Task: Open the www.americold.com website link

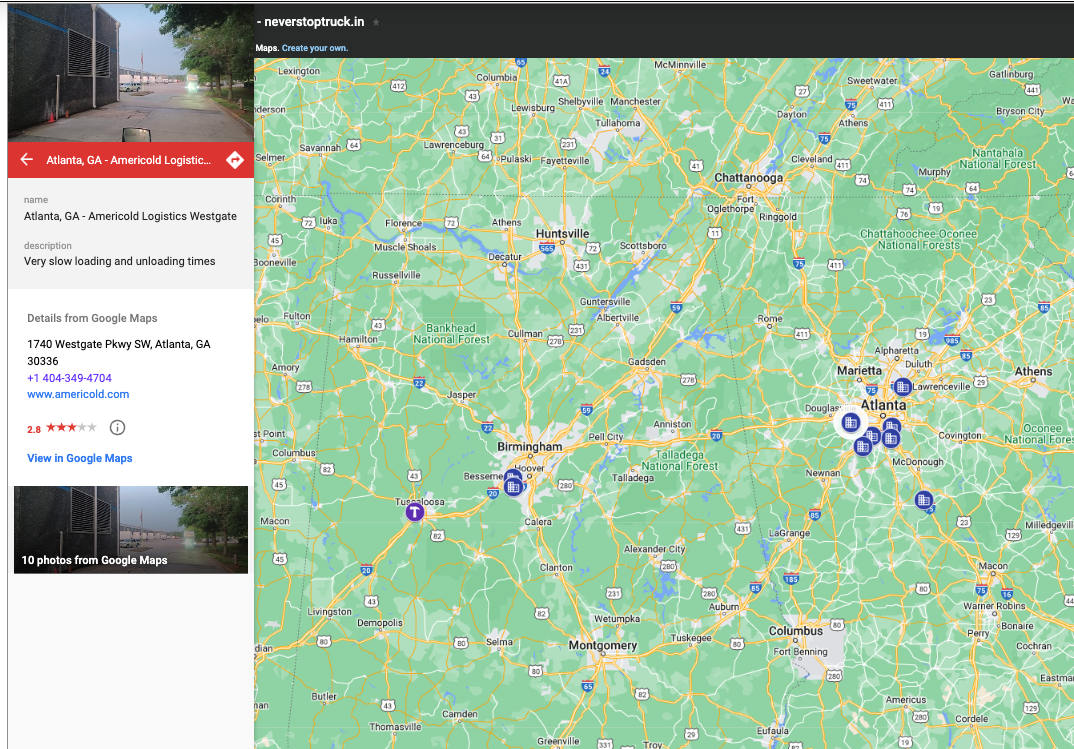Action: (78, 394)
